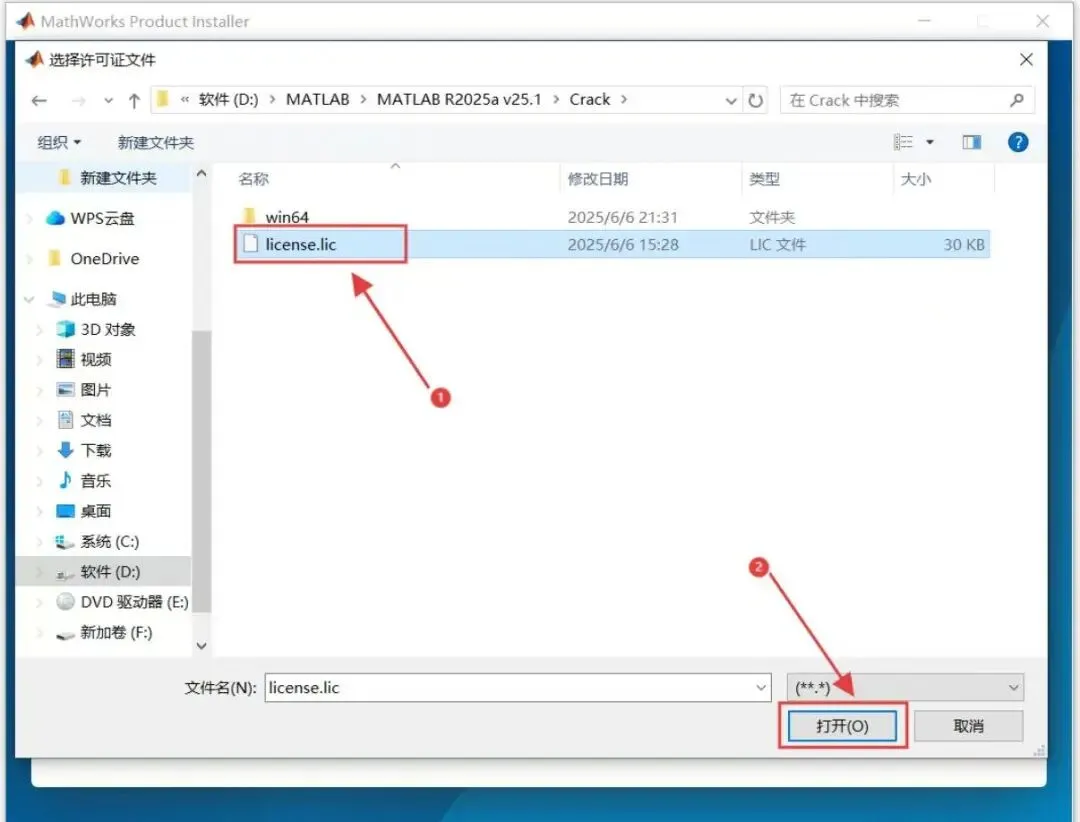Open 图片 in the sidebar

tap(95, 390)
